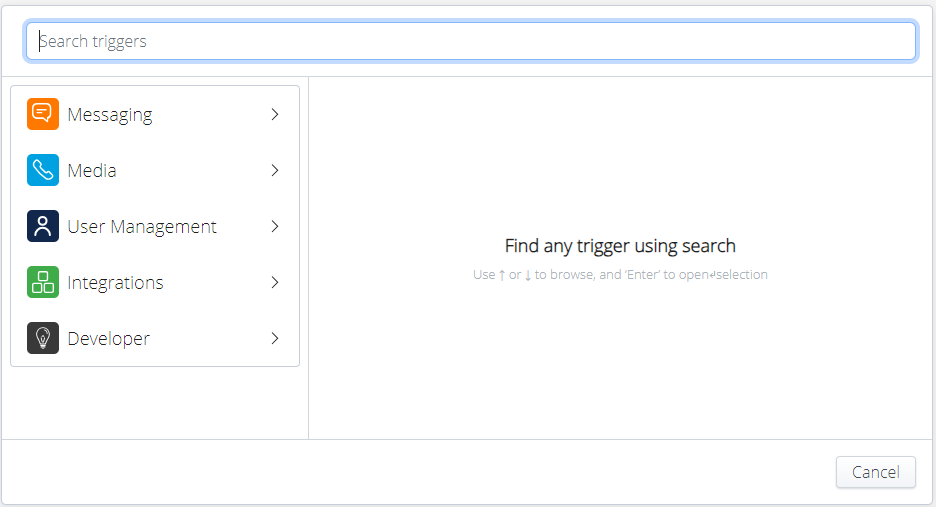936x507 pixels.
Task: Click the 'Find any trigger using search' heading
Action: (x=620, y=246)
